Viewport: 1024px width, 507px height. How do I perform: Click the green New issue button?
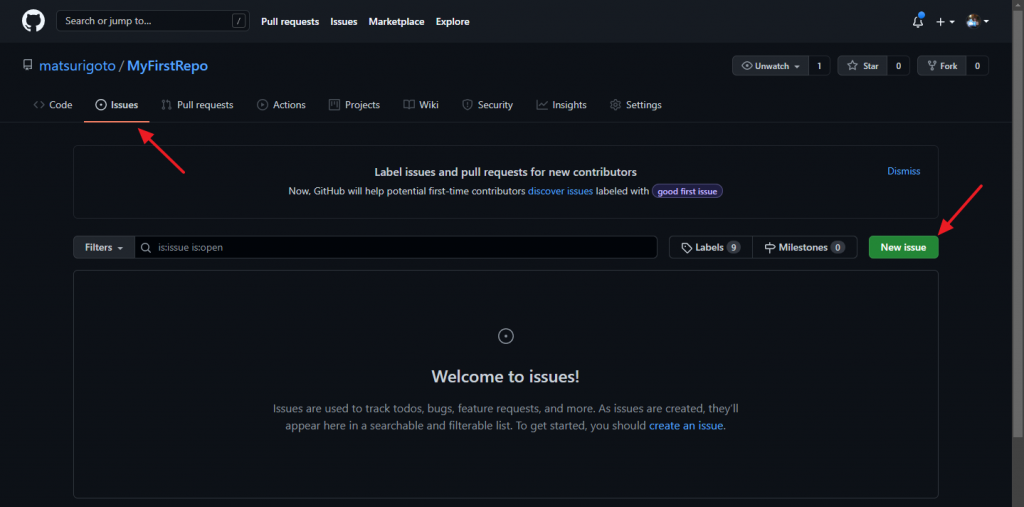click(903, 248)
